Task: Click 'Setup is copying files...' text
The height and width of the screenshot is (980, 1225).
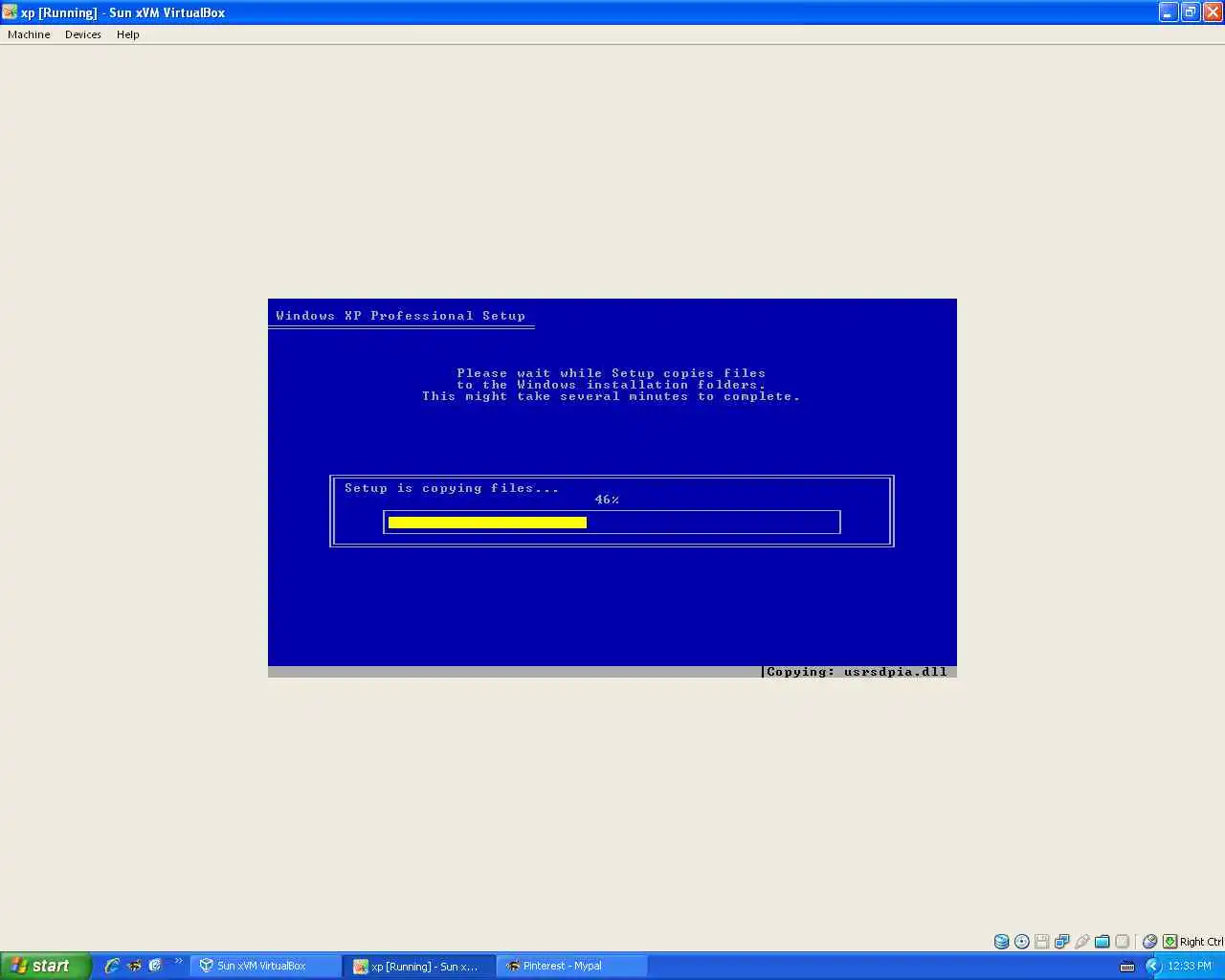Action: (x=452, y=488)
